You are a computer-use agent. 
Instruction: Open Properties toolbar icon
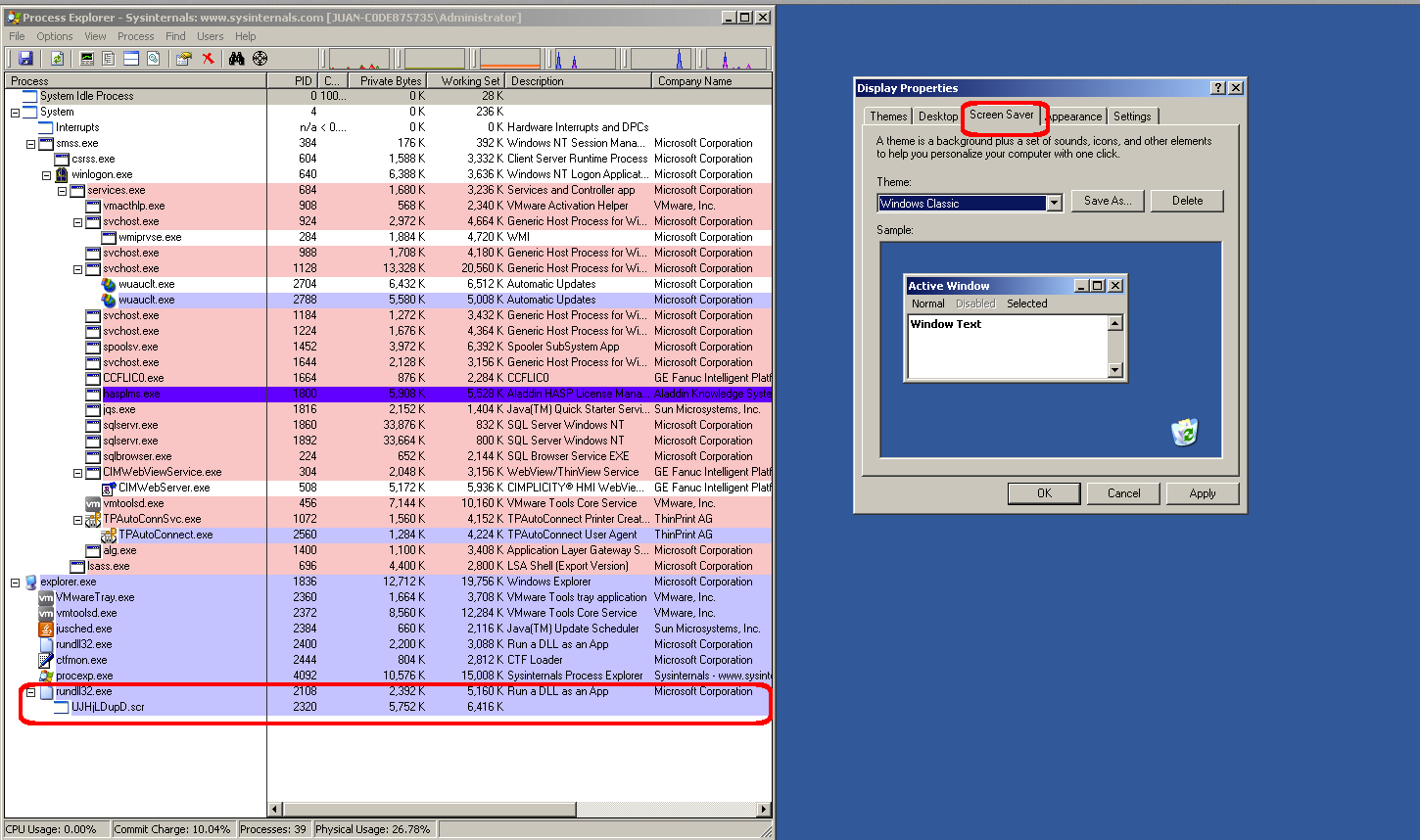pos(183,59)
